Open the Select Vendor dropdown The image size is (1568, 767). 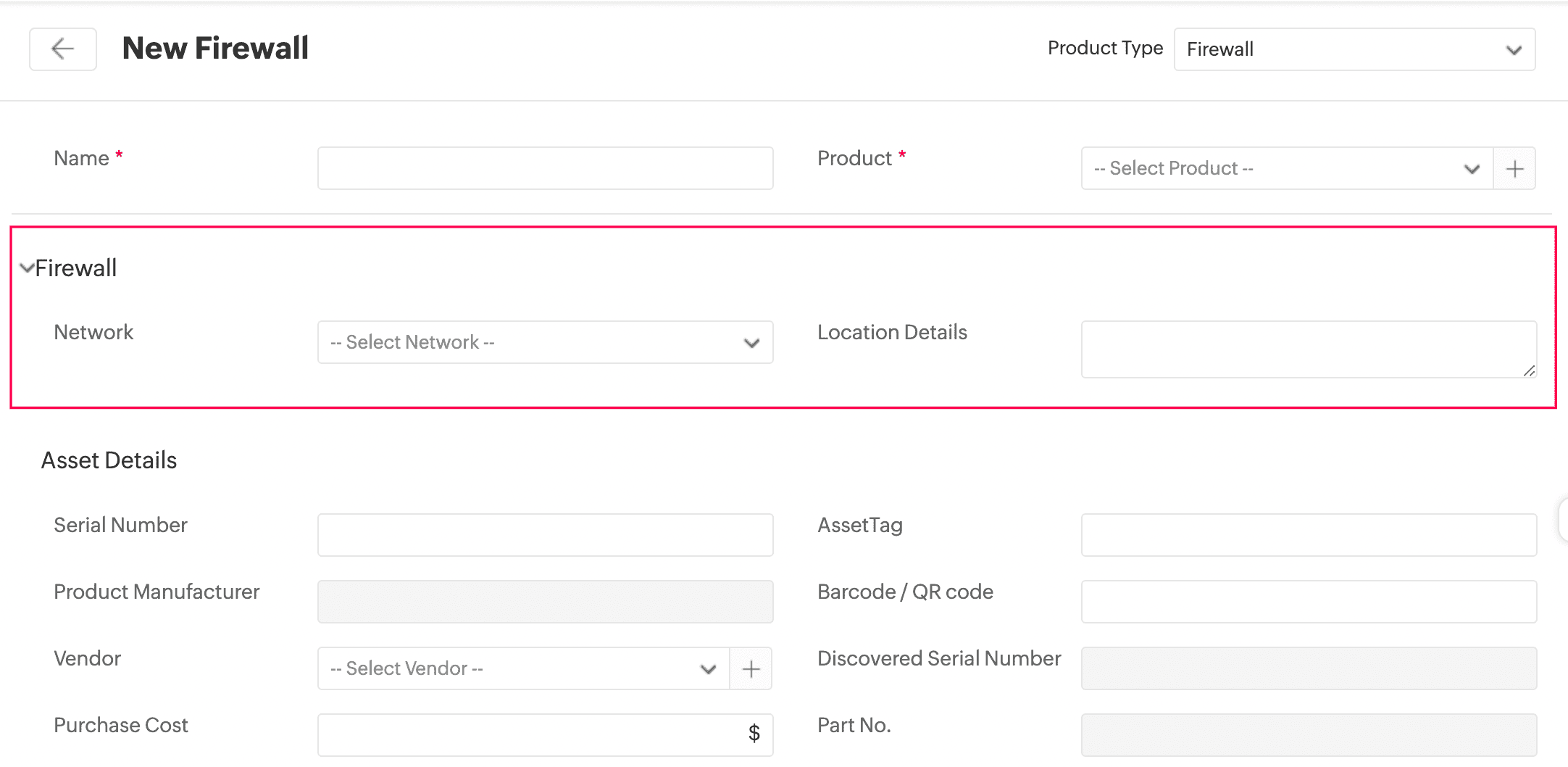[x=523, y=668]
